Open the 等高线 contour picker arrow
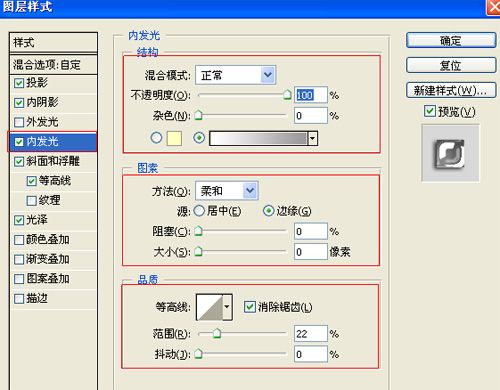Viewport: 500px width, 390px height. 227,307
